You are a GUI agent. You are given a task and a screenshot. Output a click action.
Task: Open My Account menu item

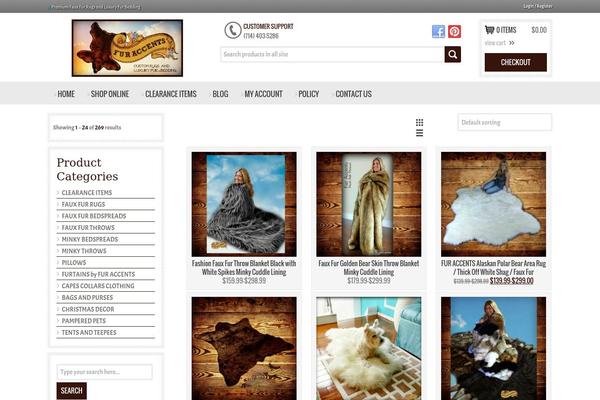coord(263,94)
